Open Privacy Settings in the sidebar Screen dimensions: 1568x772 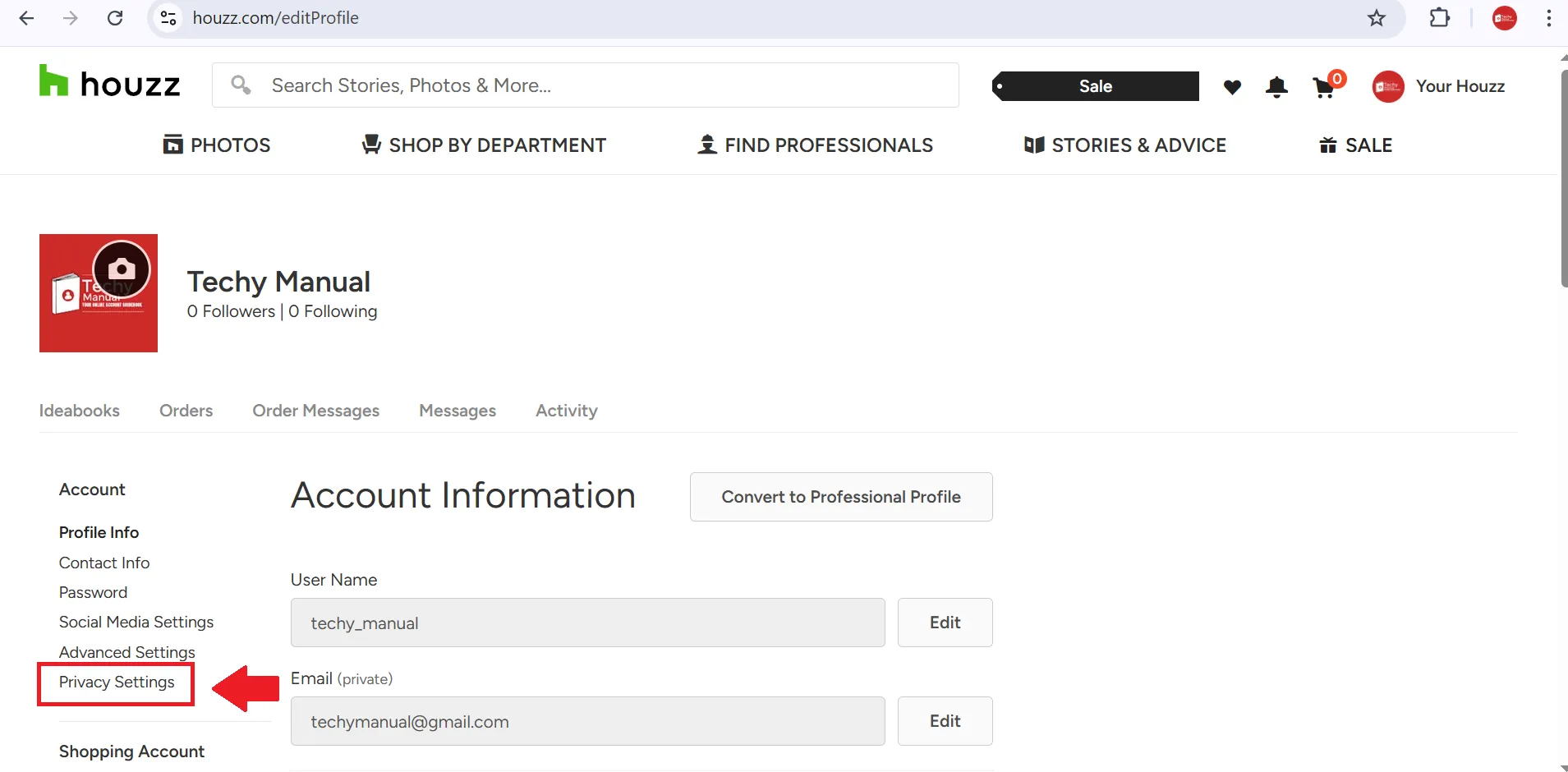[116, 682]
